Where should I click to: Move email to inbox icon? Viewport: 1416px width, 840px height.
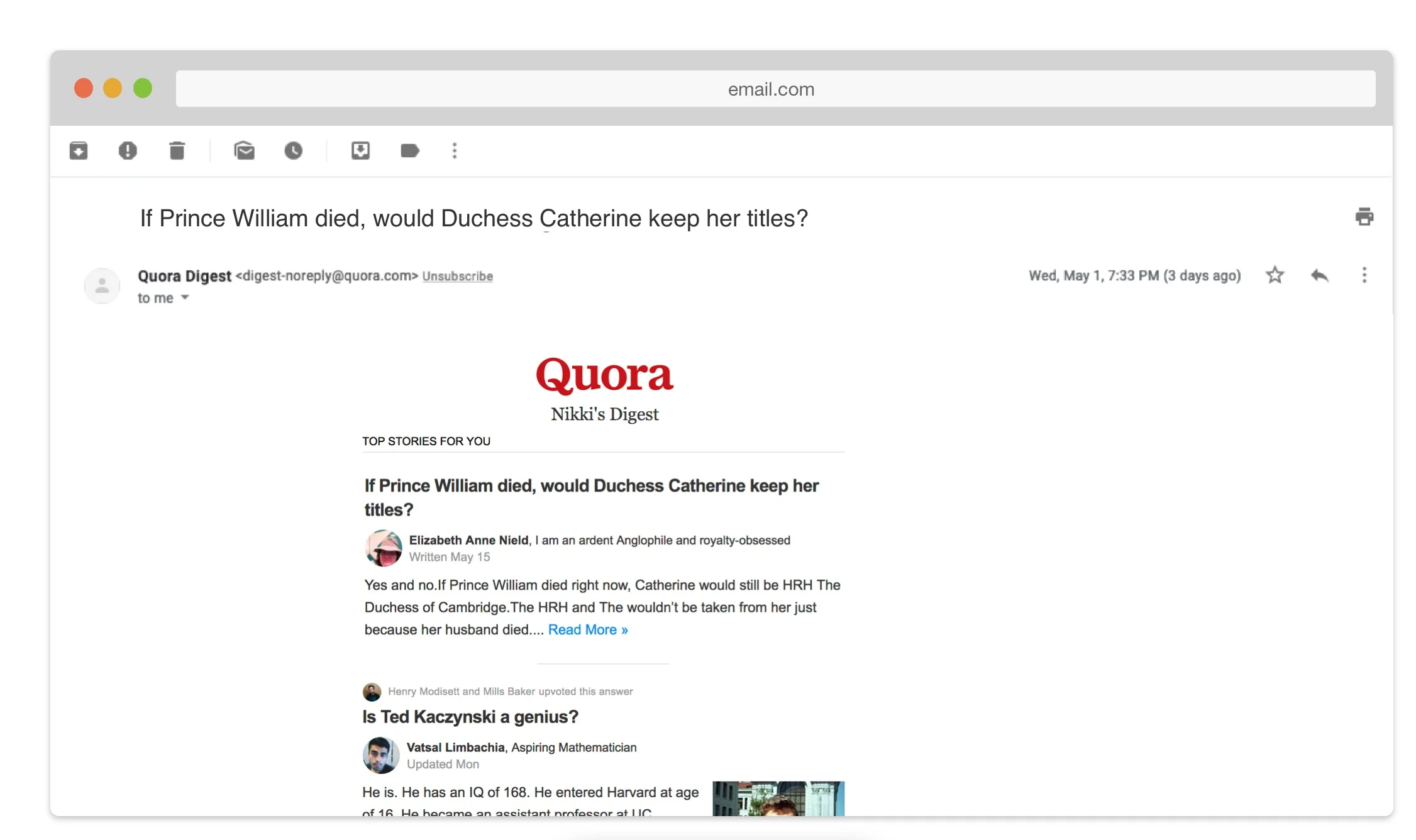(x=360, y=151)
